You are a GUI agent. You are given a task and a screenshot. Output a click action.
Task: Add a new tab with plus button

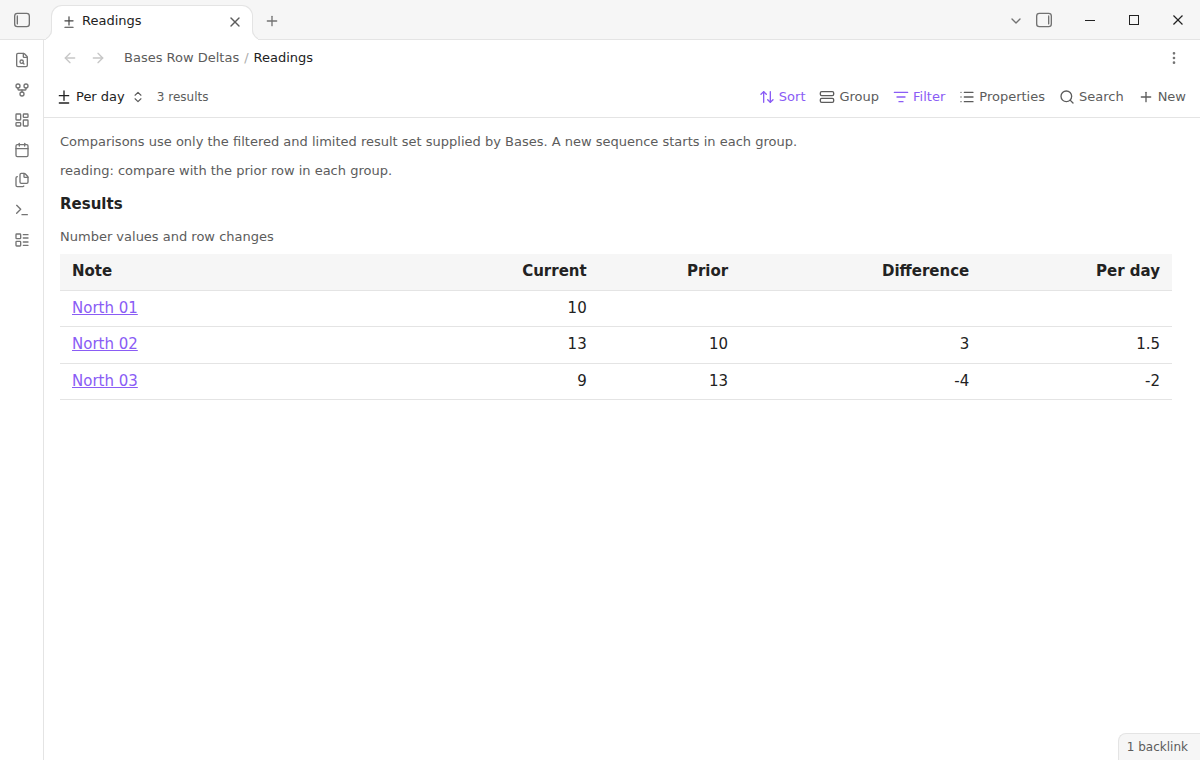click(x=272, y=21)
